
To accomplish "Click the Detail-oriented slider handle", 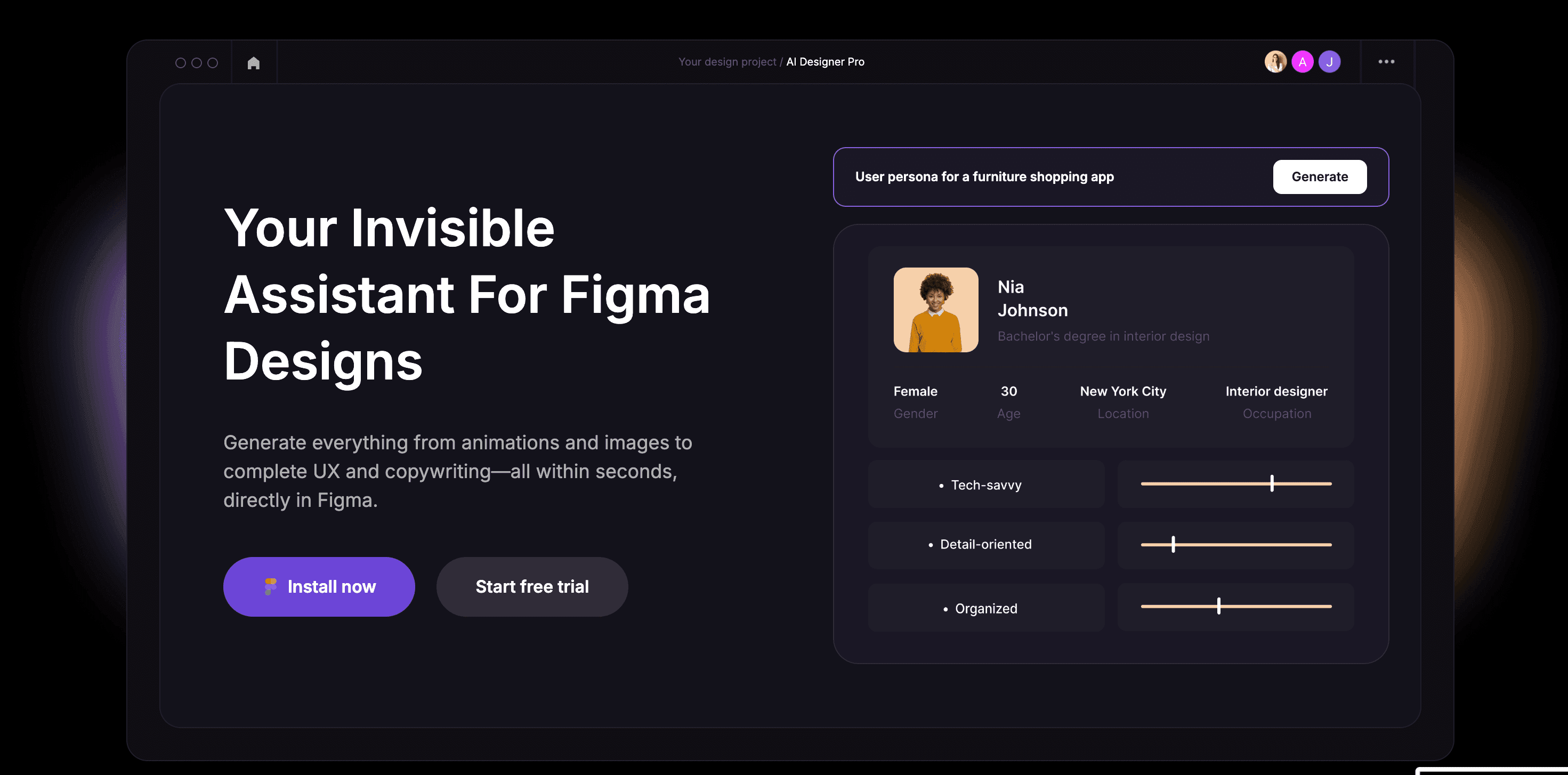I will pyautogui.click(x=1173, y=544).
